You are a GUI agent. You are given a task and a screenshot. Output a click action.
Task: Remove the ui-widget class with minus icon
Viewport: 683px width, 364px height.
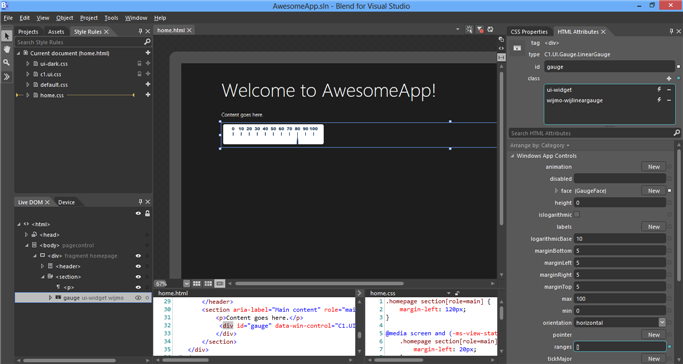tap(669, 90)
